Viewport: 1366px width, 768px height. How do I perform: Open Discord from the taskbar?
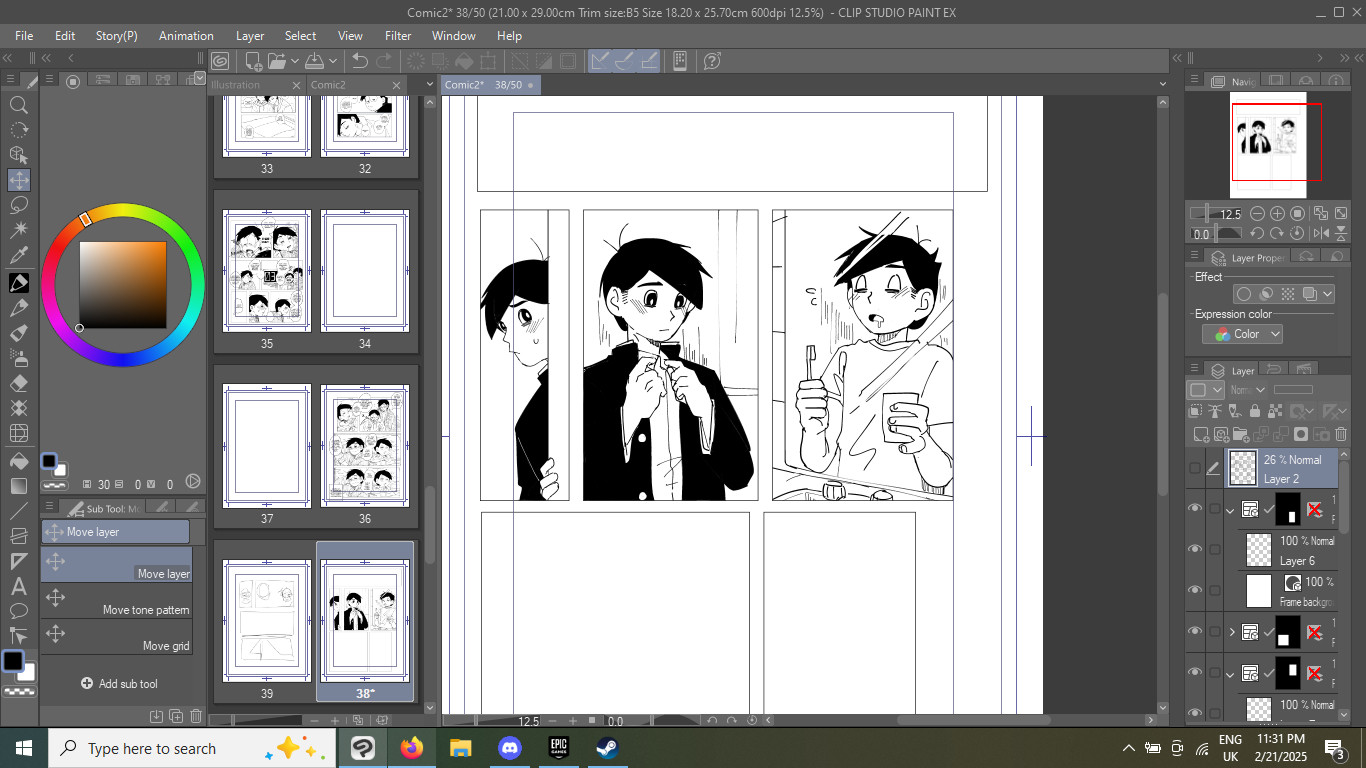[x=509, y=748]
